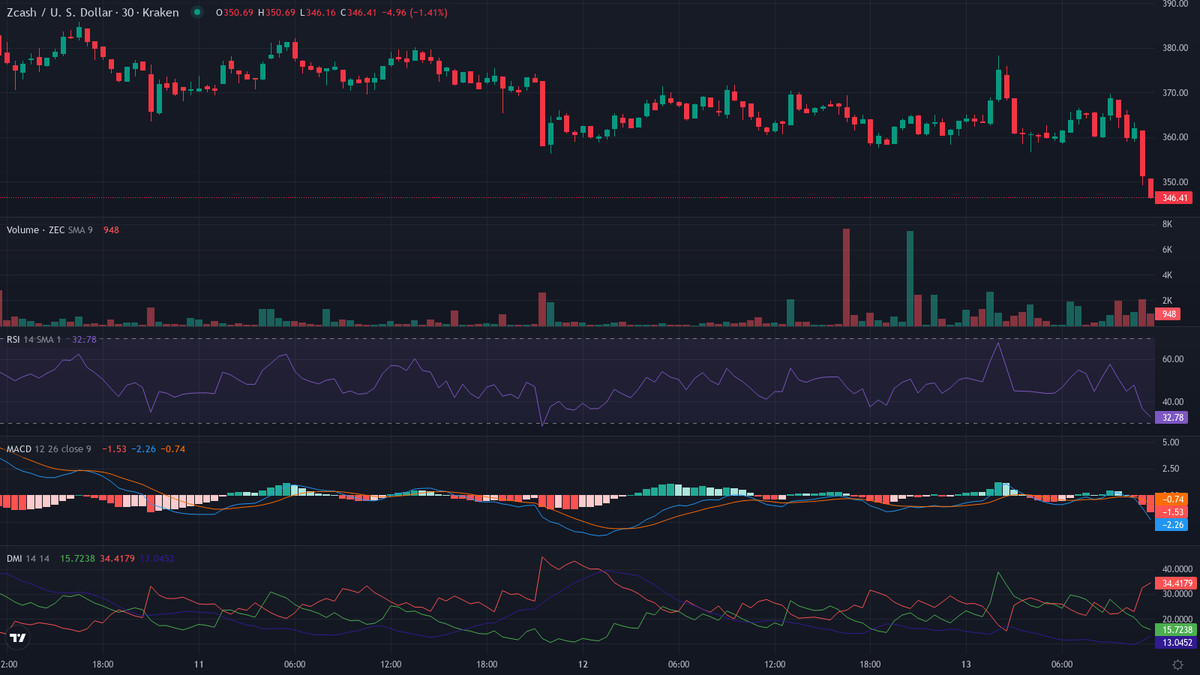The image size is (1200, 675).
Task: Click the Low value L346.16
Action: (318, 12)
